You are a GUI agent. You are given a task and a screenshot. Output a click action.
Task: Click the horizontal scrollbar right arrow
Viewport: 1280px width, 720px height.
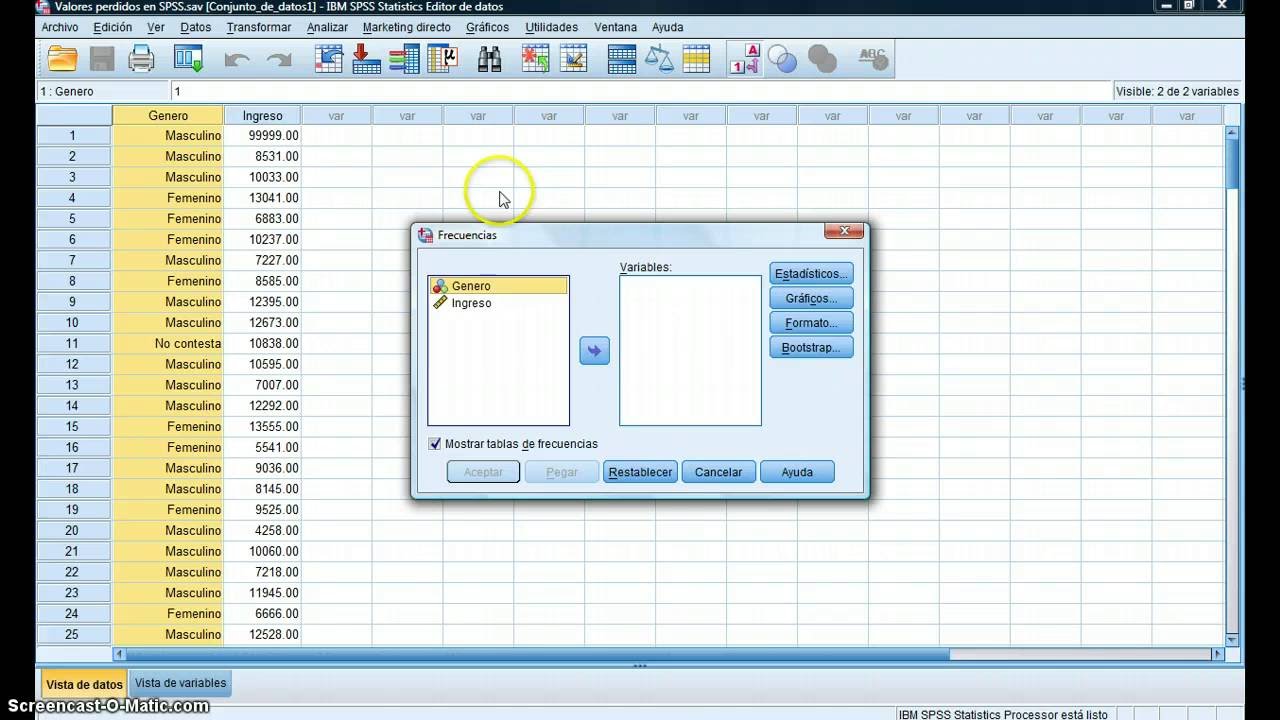tap(1218, 654)
